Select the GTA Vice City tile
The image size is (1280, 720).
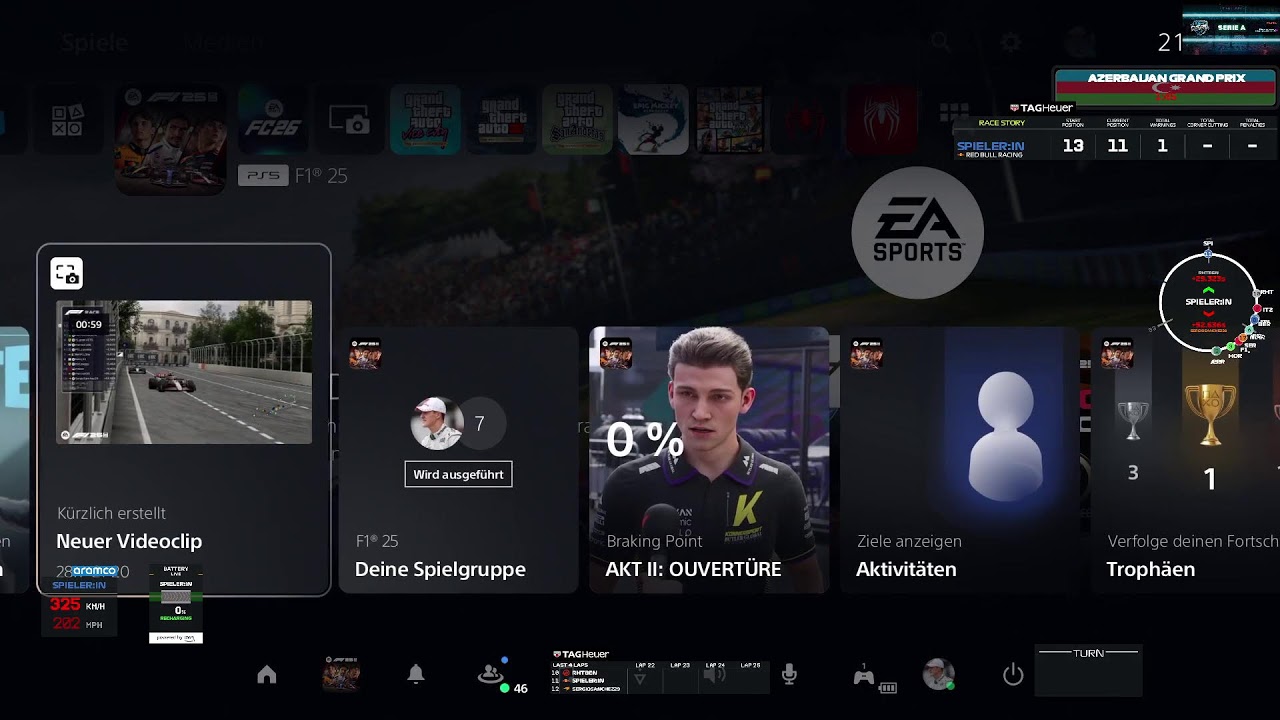pyautogui.click(x=425, y=120)
